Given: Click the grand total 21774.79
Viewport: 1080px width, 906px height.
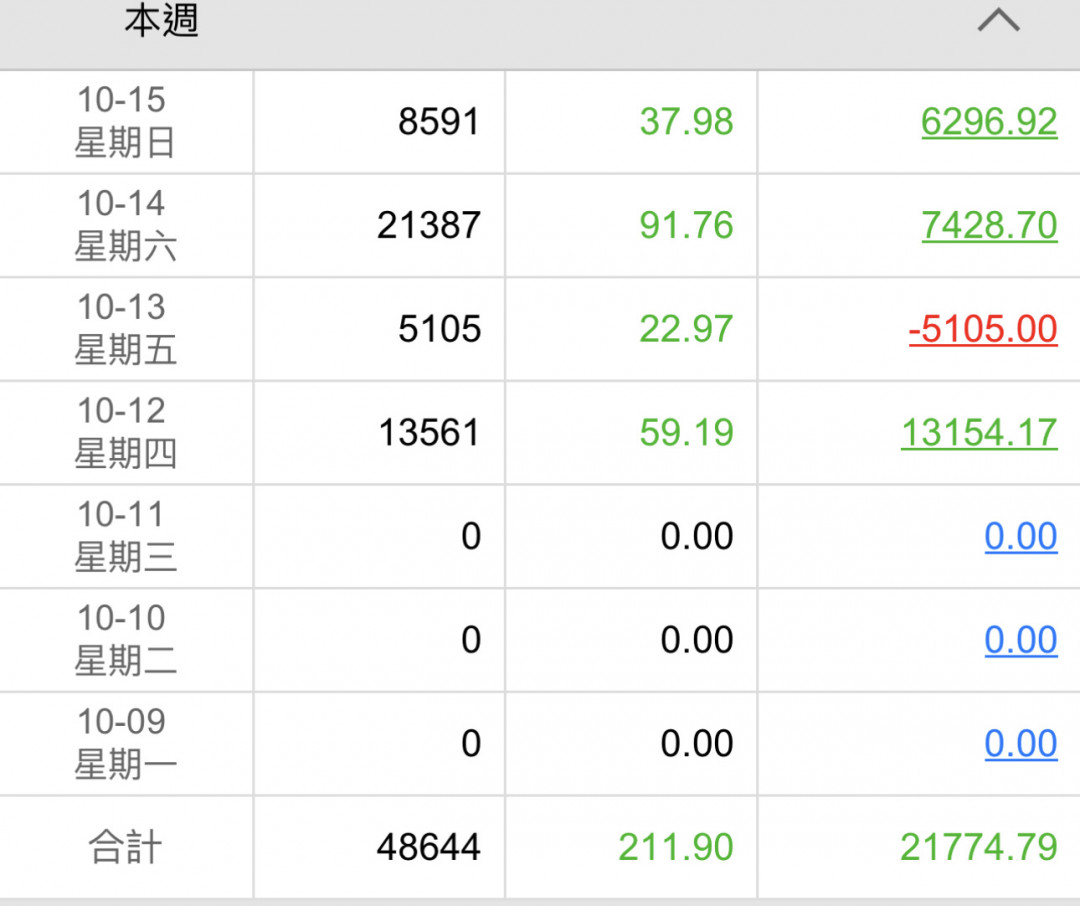Looking at the screenshot, I should point(979,847).
